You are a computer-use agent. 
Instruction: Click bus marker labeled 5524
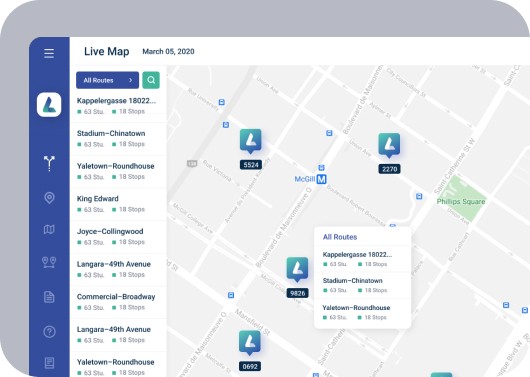click(x=250, y=141)
